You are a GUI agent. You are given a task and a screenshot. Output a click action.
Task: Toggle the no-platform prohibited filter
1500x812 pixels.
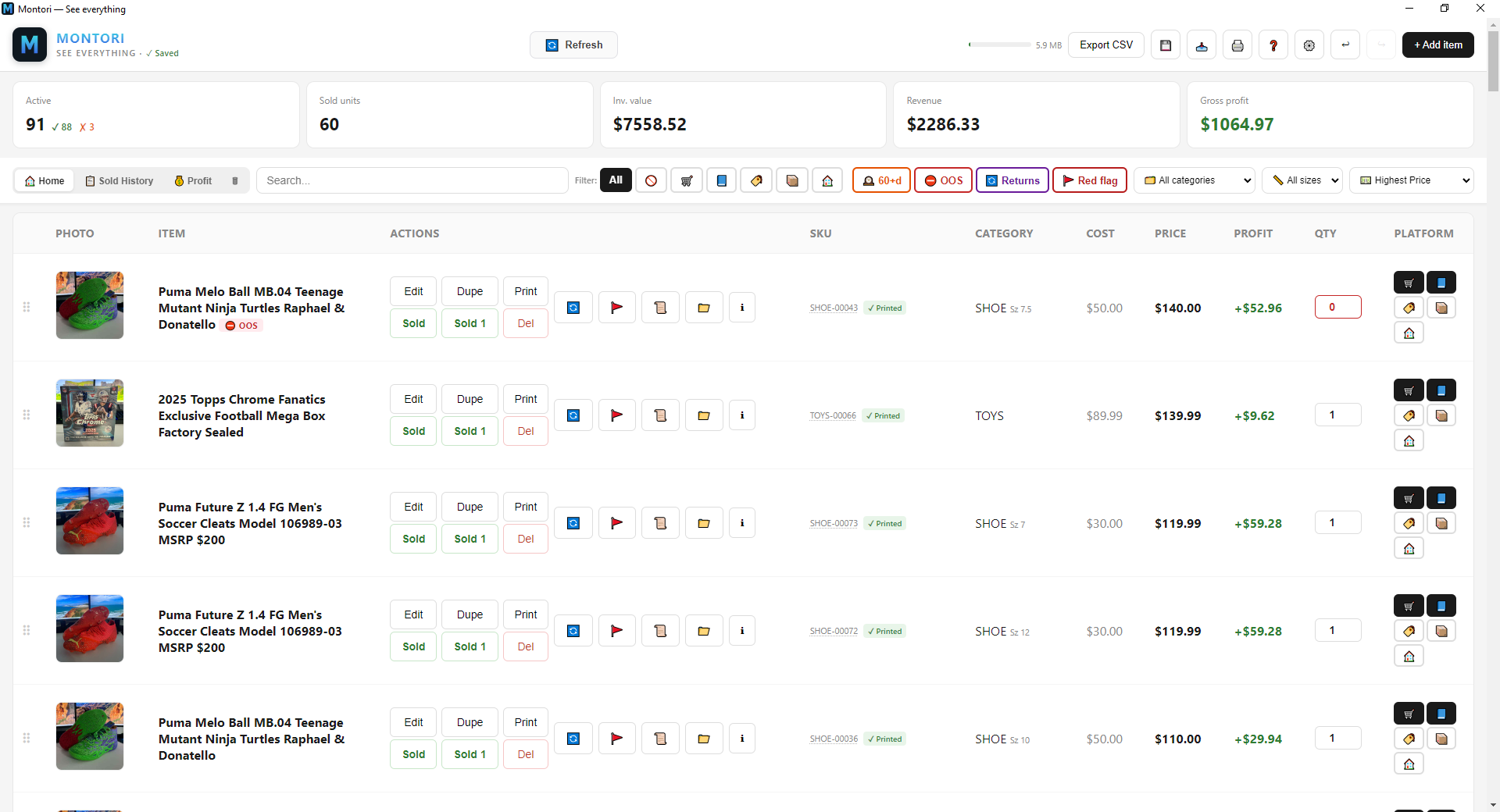[x=652, y=180]
